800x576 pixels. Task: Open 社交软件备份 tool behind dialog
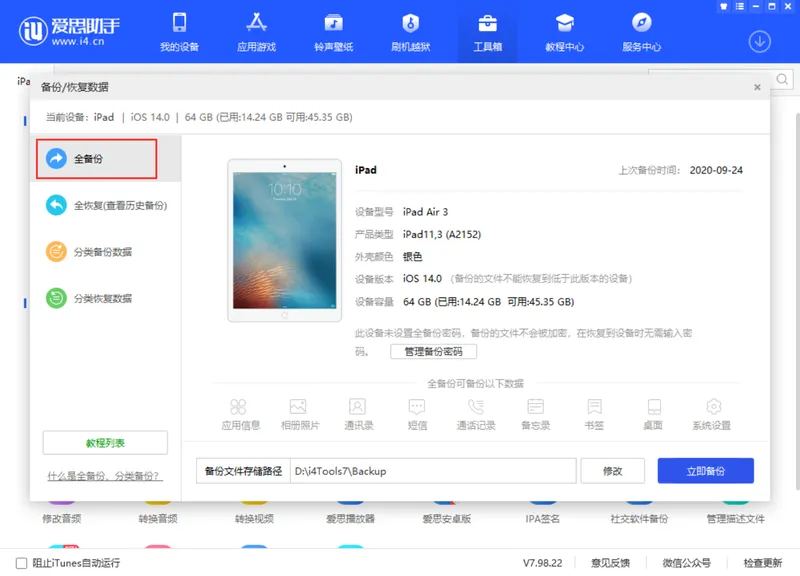tap(639, 519)
